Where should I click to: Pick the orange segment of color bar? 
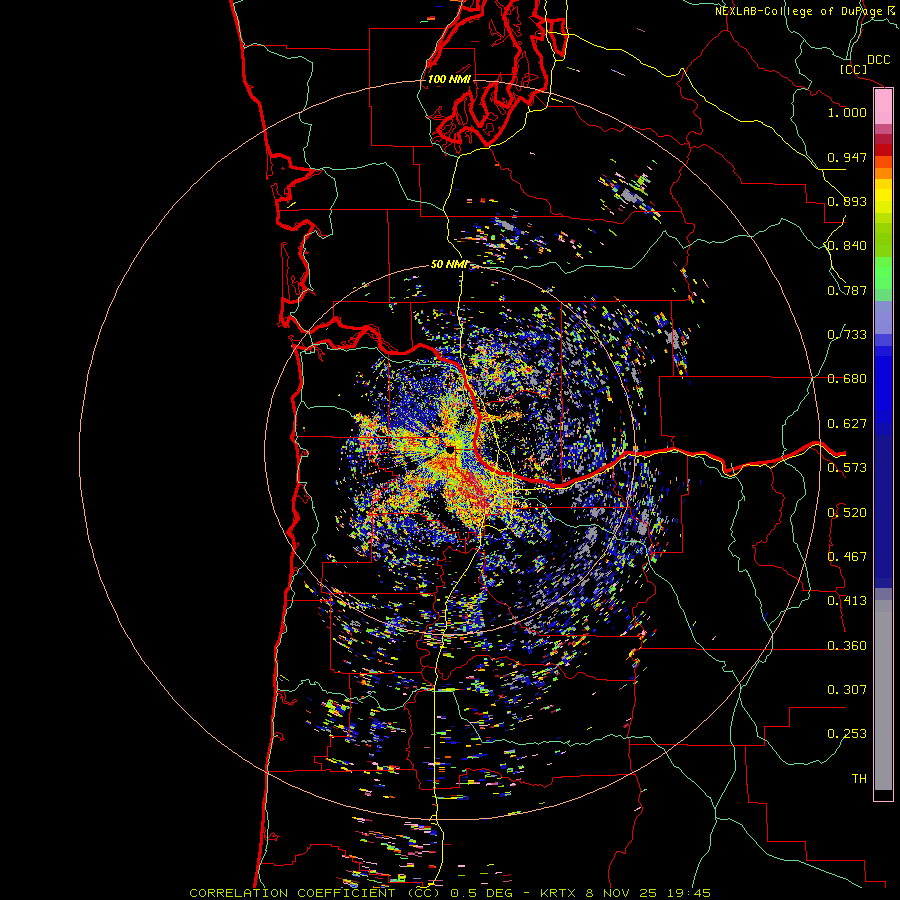(x=883, y=173)
